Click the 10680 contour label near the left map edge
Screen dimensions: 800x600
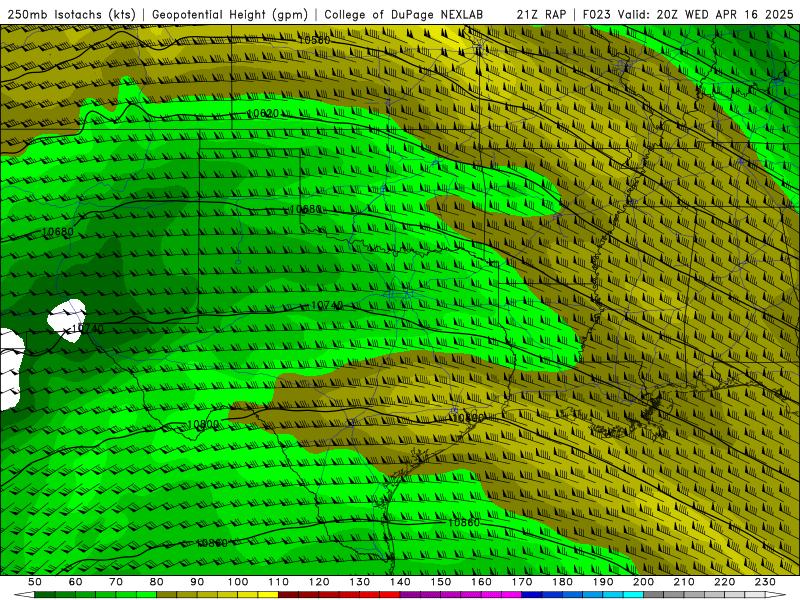pos(58,232)
